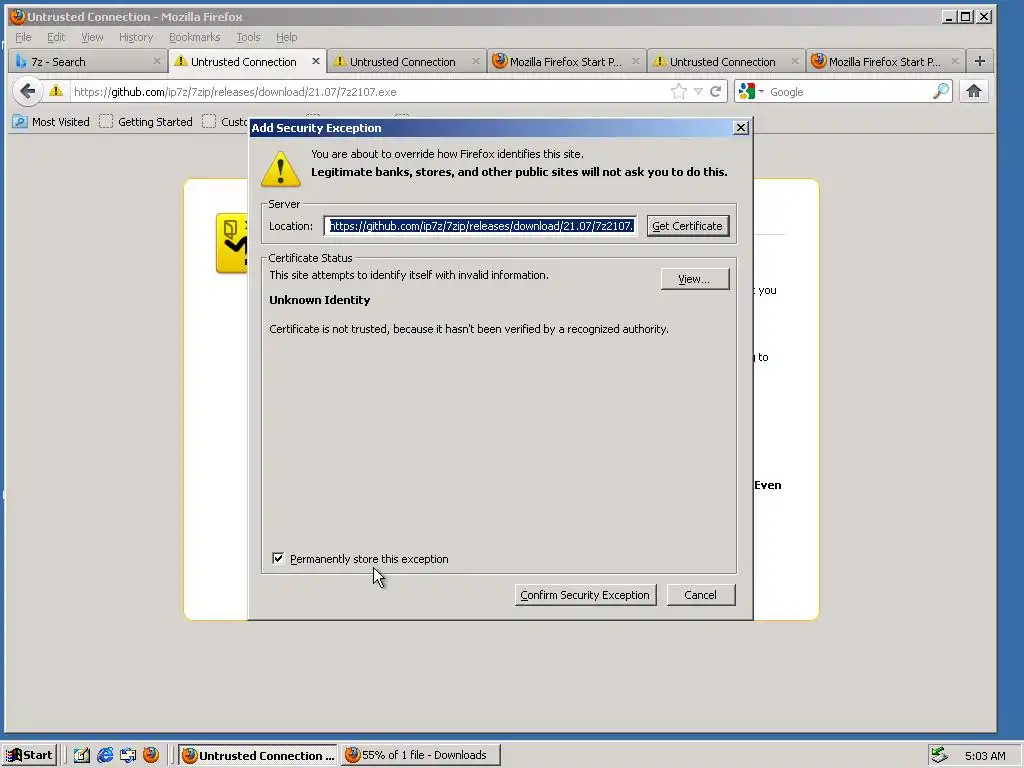
Task: Open the Tools menu
Action: pyautogui.click(x=248, y=37)
